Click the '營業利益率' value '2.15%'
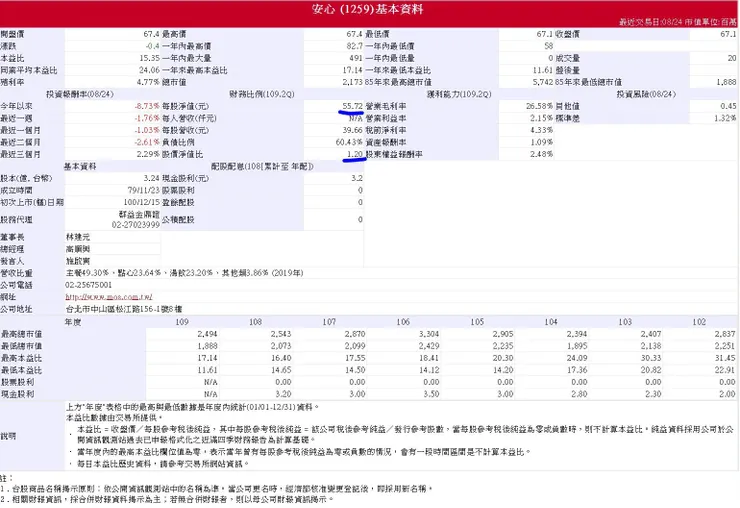 (x=541, y=118)
